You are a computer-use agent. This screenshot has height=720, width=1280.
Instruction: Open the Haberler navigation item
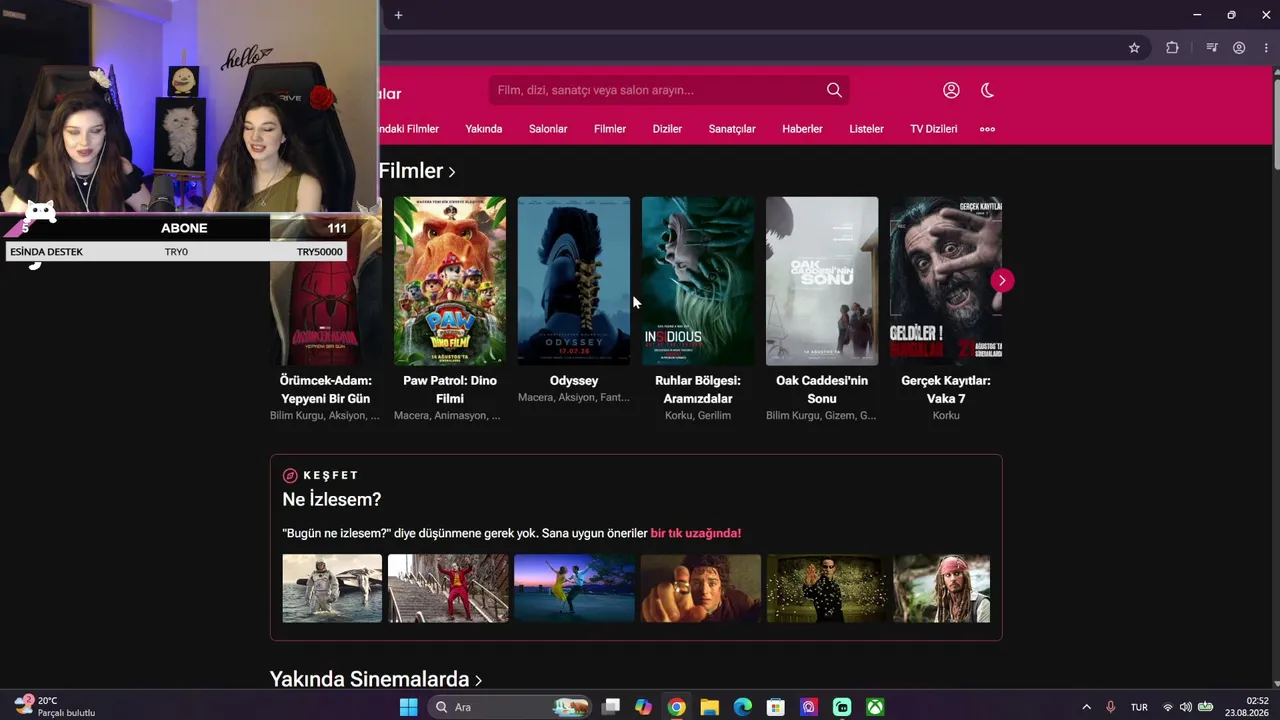[802, 129]
